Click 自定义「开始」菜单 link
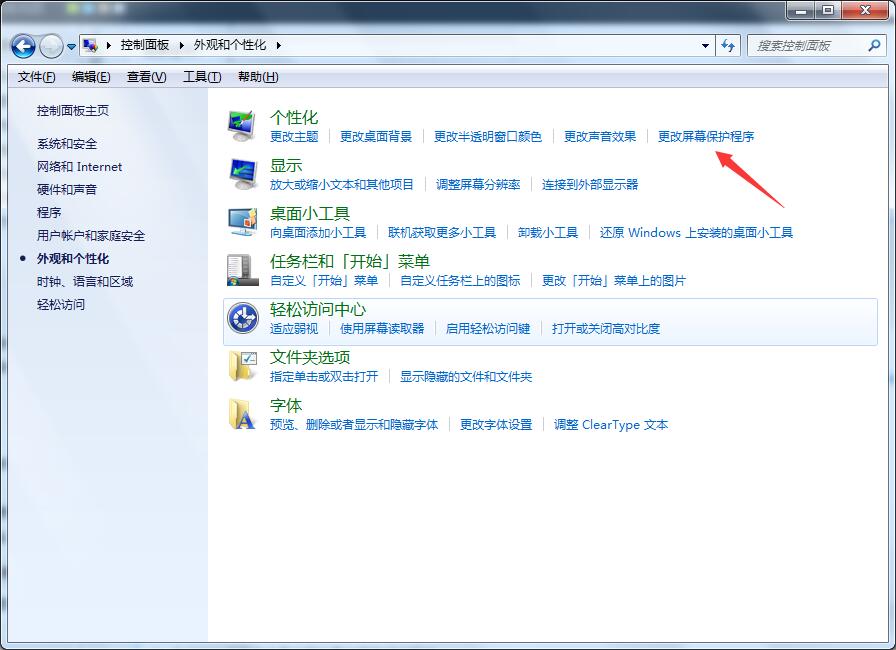The width and height of the screenshot is (896, 650). 324,280
